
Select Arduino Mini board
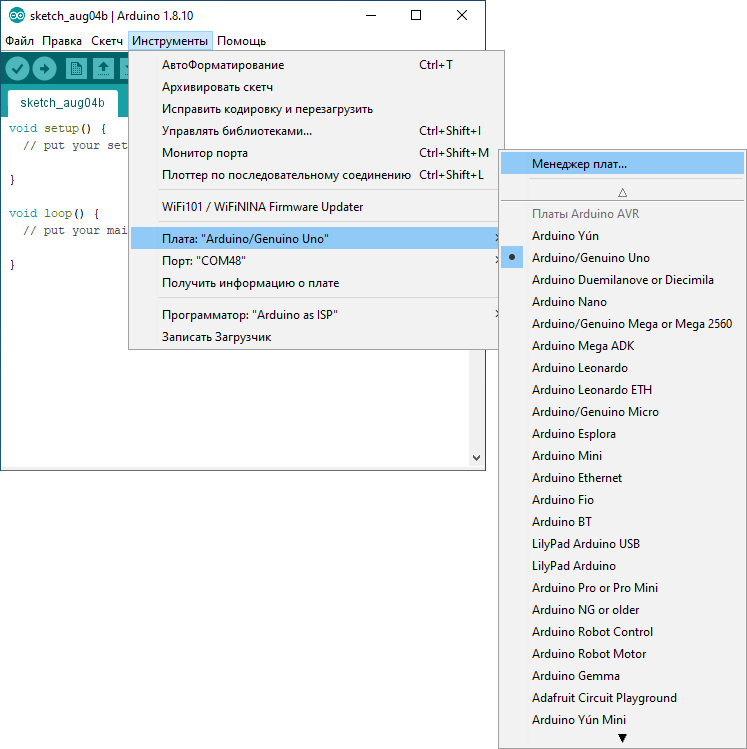622,456
